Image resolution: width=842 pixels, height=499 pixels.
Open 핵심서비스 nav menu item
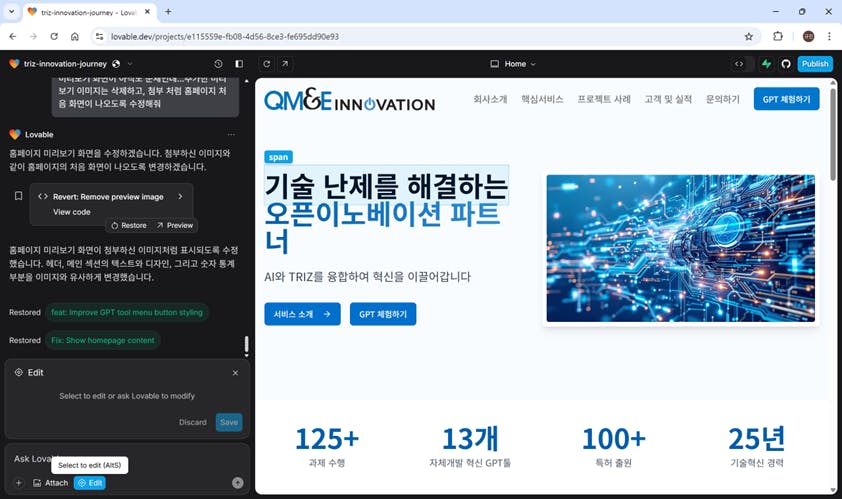pyautogui.click(x=542, y=99)
